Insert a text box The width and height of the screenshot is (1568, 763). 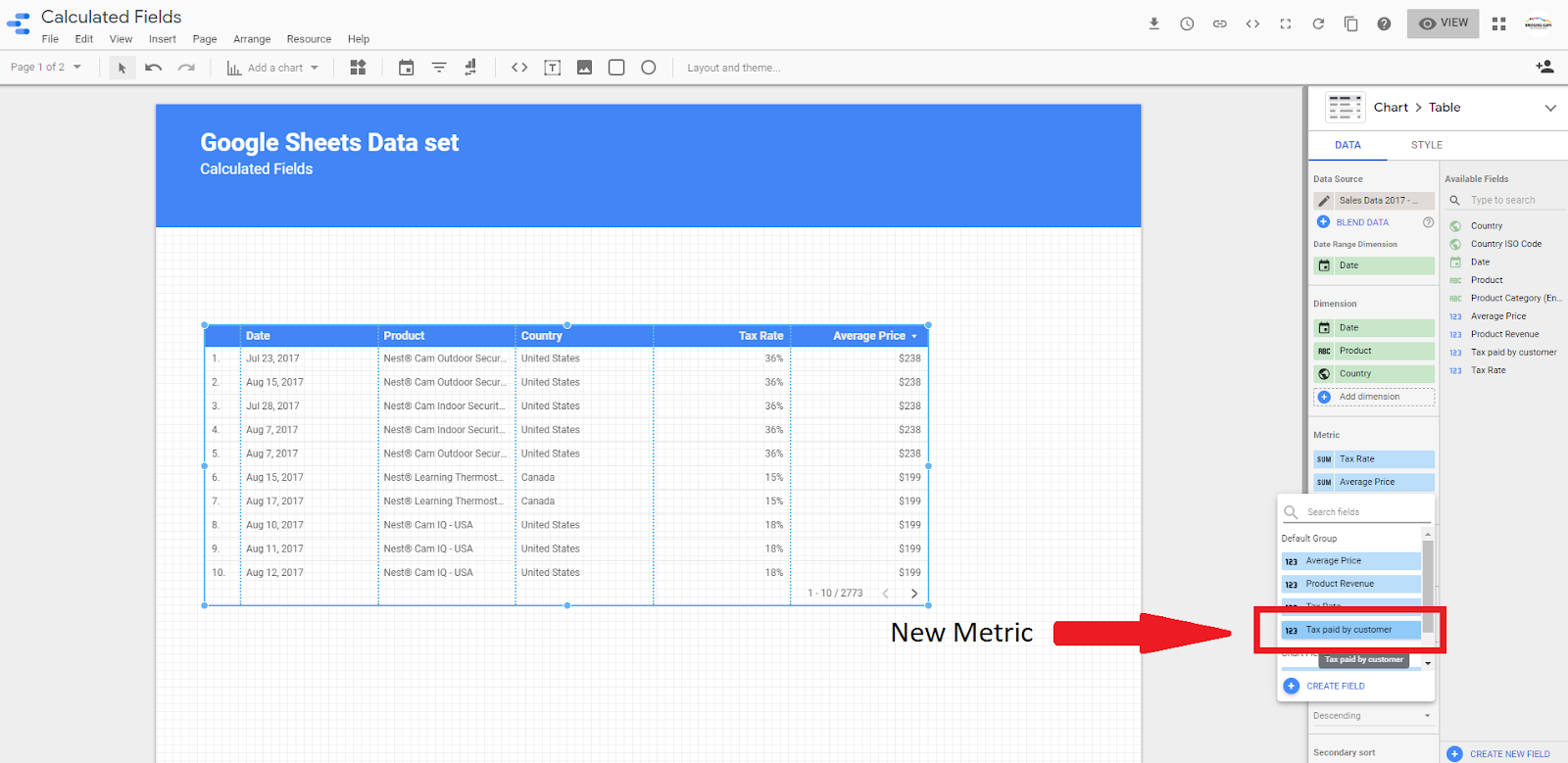[553, 68]
